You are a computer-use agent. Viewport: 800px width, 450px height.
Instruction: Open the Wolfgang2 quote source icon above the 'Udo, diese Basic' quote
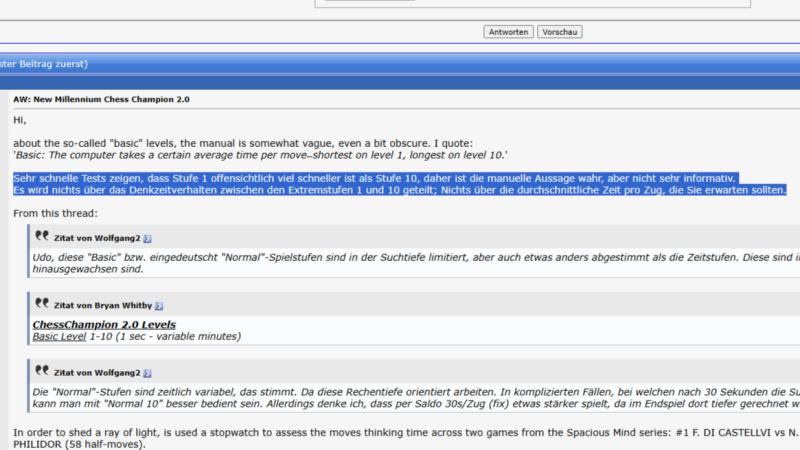[147, 238]
